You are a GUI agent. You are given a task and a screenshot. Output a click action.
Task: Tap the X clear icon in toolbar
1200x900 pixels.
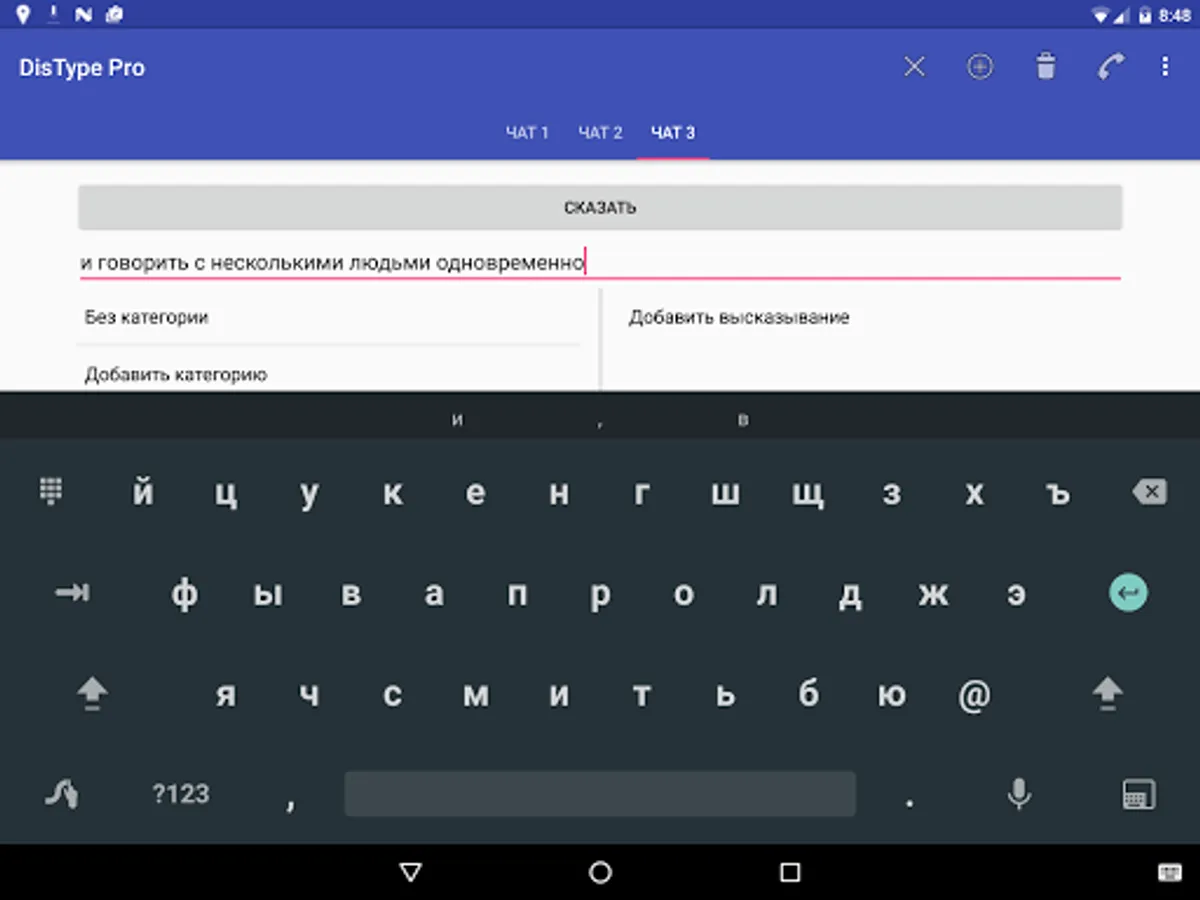pyautogui.click(x=914, y=67)
